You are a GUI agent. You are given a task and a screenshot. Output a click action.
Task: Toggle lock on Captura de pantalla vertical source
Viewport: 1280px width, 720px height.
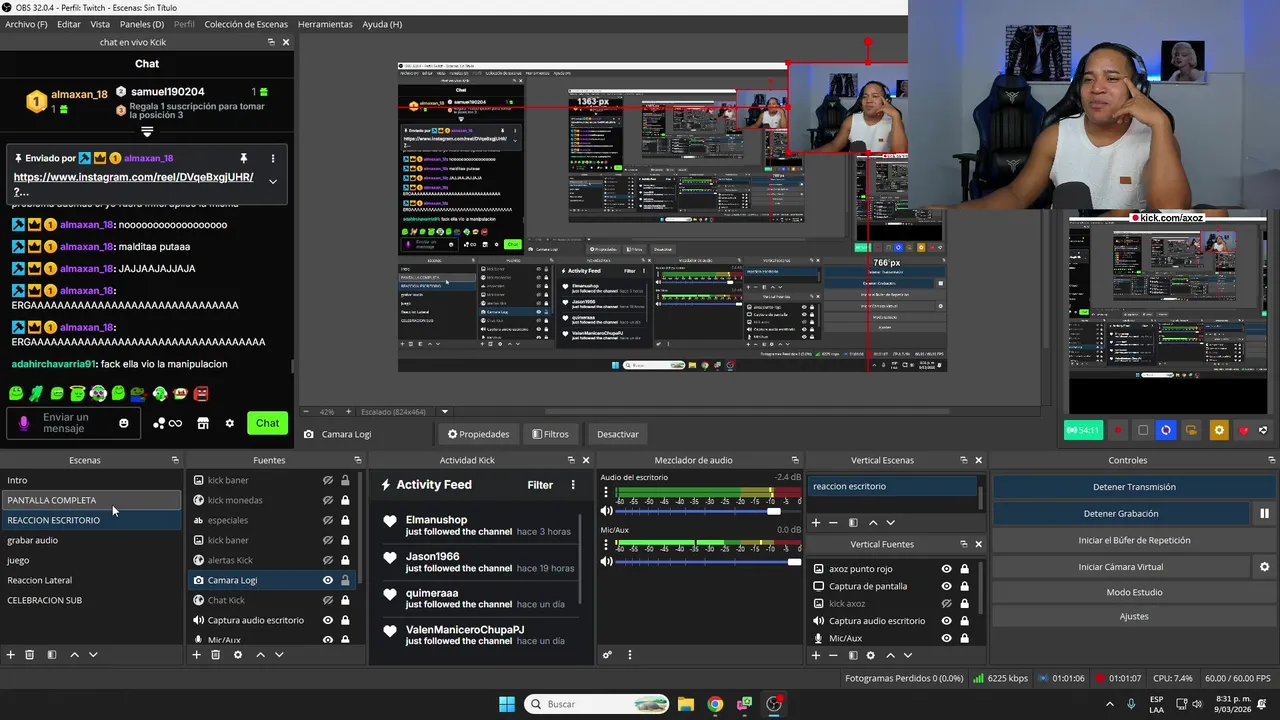pyautogui.click(x=964, y=586)
